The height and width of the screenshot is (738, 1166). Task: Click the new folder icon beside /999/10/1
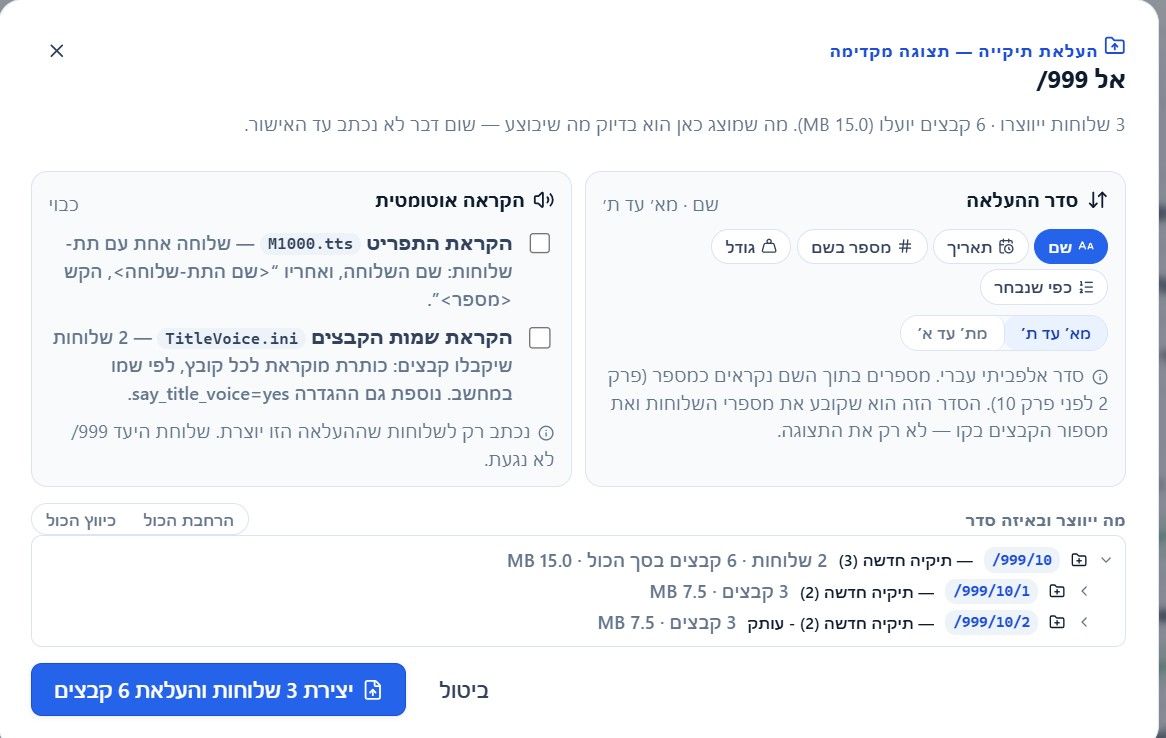coord(1057,591)
